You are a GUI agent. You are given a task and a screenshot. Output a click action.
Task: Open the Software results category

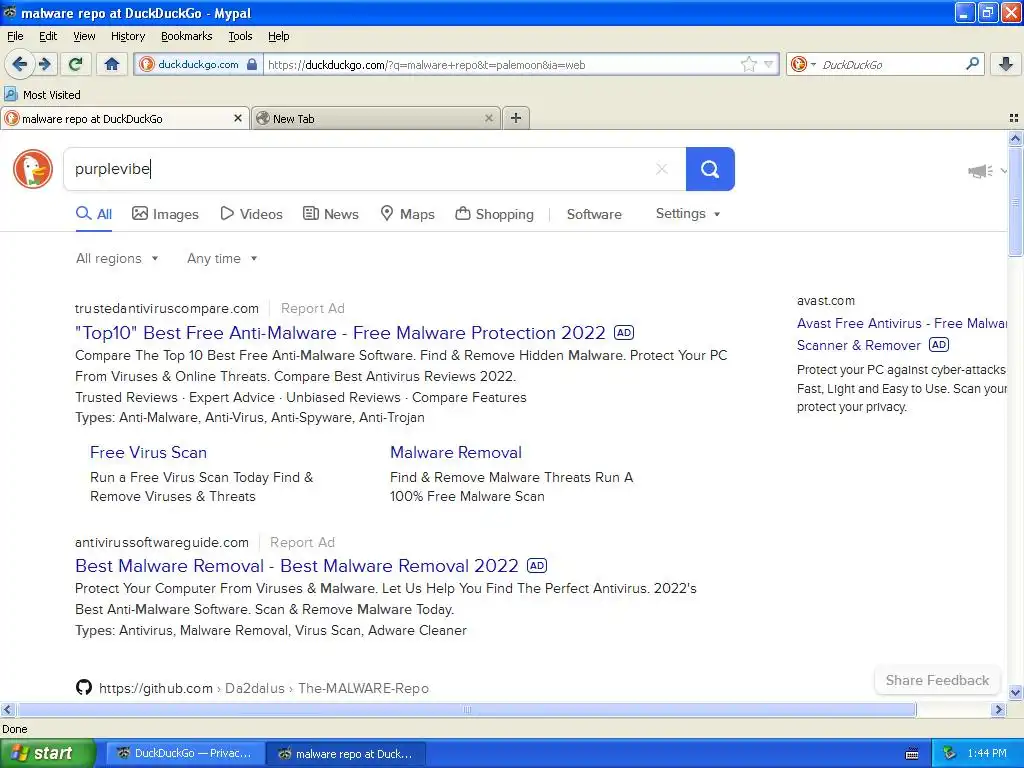click(x=594, y=214)
